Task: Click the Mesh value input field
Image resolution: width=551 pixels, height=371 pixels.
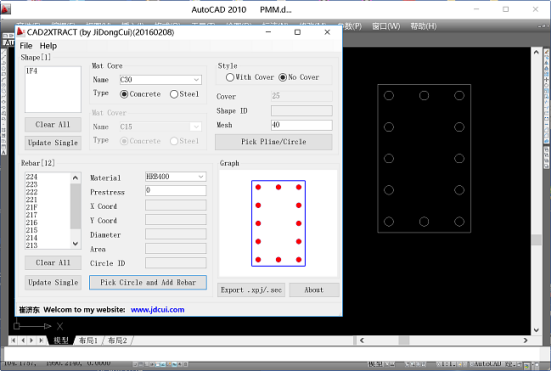Action: [302, 125]
